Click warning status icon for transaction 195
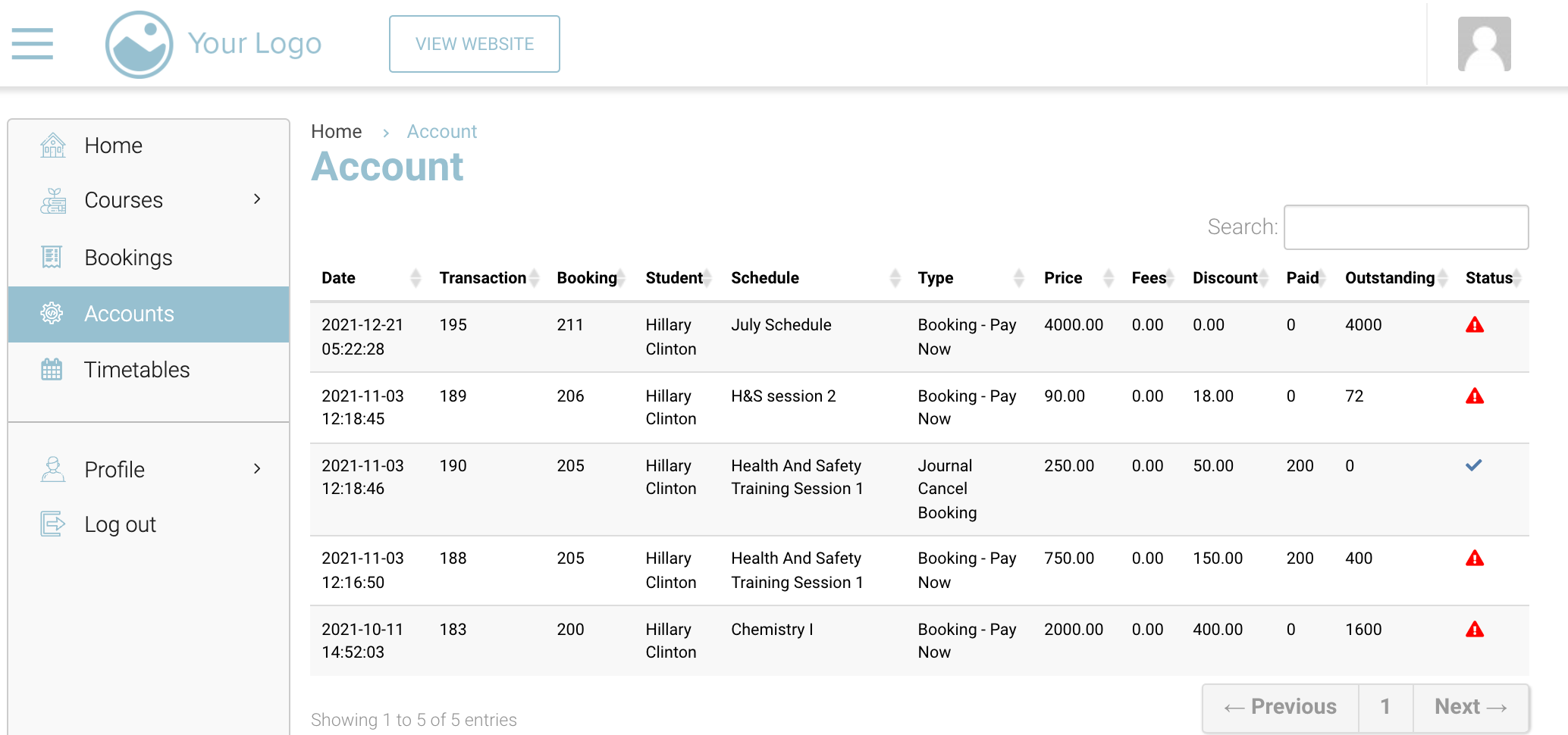The image size is (1568, 735). [1474, 325]
